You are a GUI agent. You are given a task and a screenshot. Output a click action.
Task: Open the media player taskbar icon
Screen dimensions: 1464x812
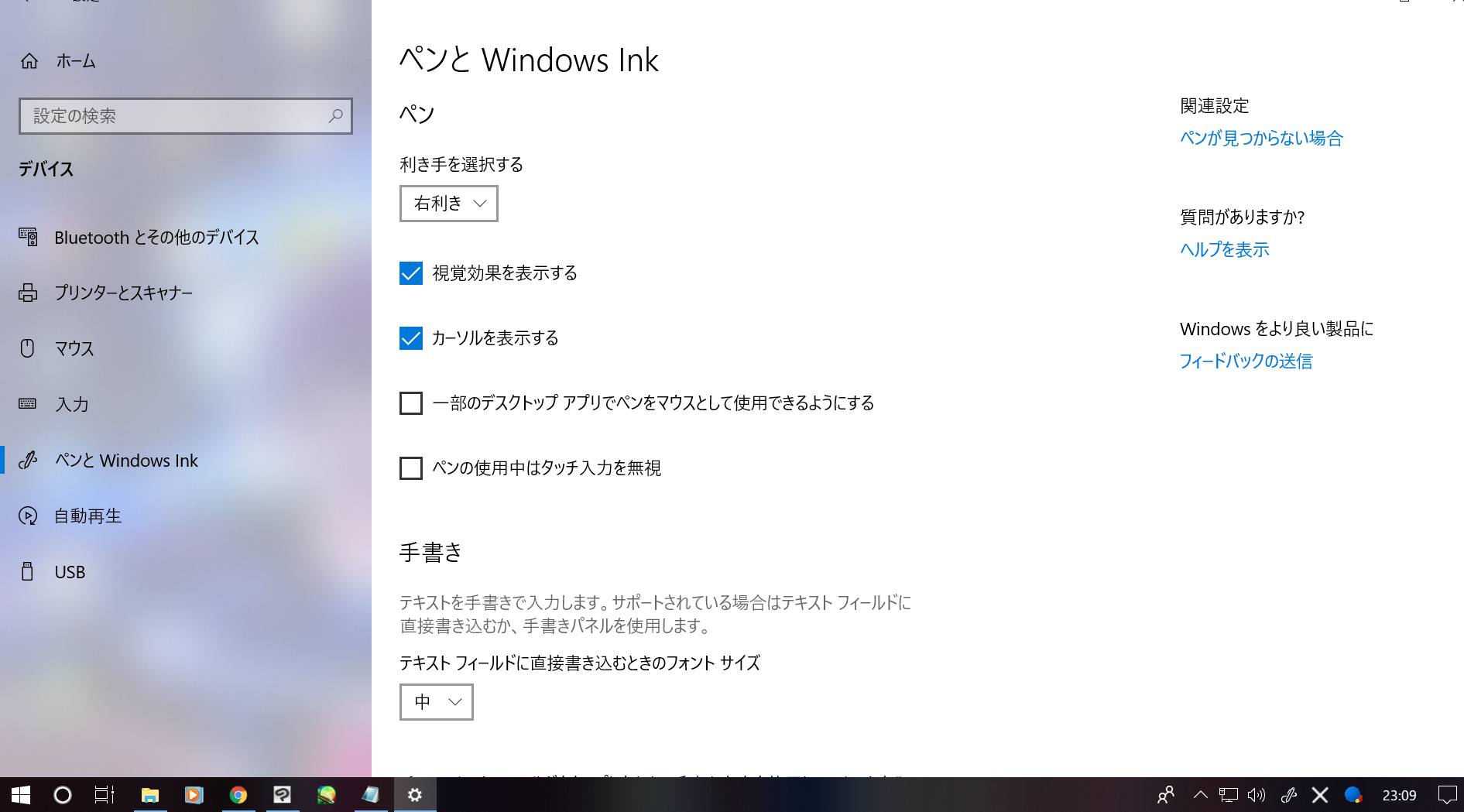tap(194, 795)
